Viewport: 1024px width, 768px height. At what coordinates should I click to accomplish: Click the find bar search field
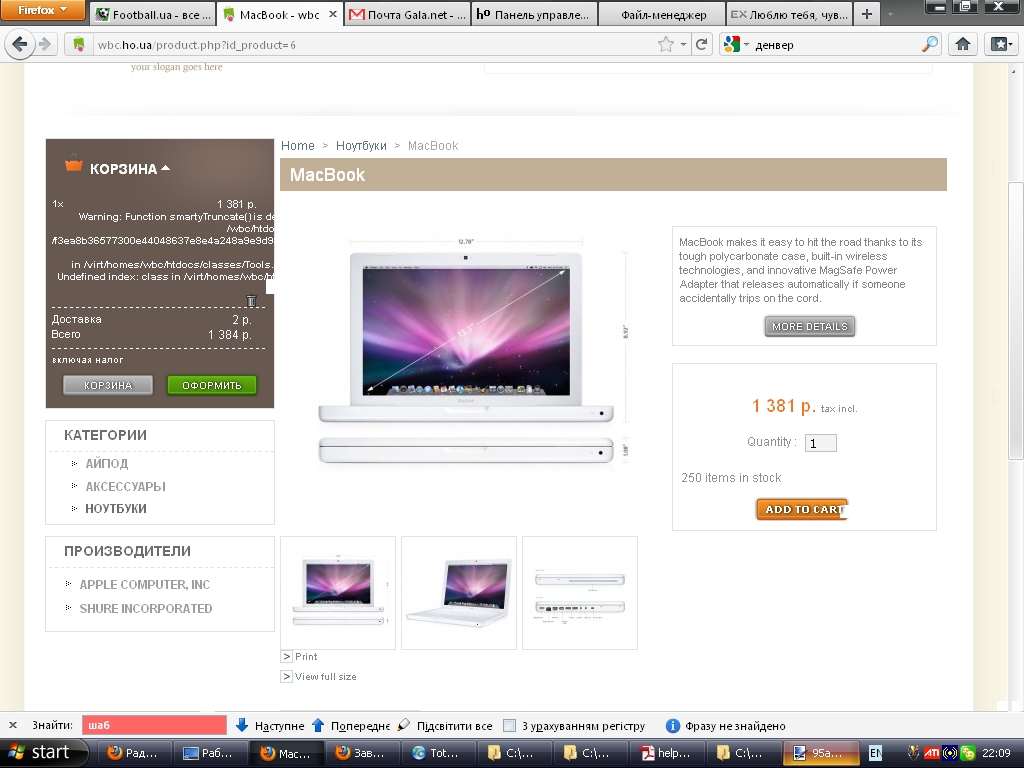tap(154, 726)
